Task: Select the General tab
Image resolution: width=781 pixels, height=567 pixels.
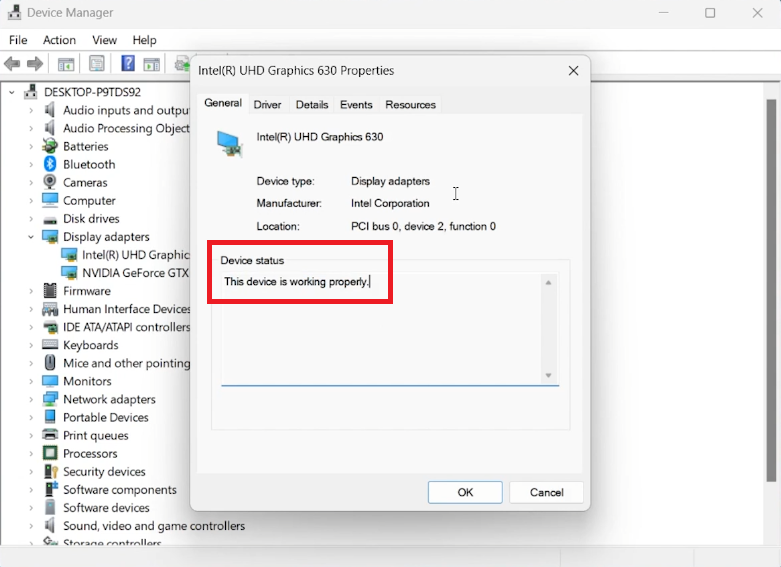Action: [x=223, y=103]
